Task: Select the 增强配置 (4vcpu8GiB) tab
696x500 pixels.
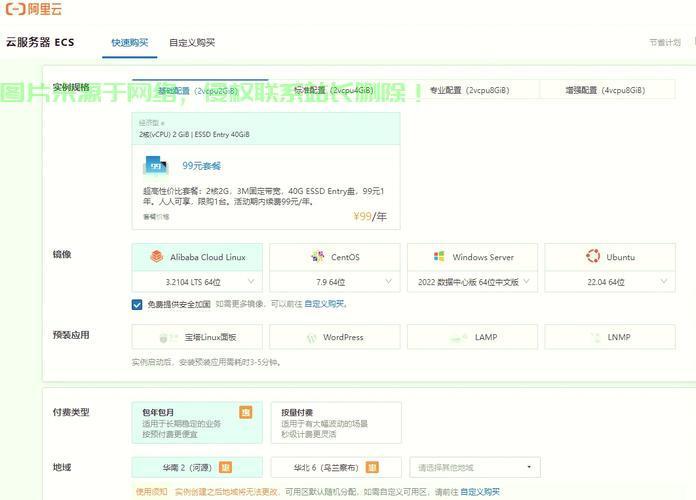Action: pyautogui.click(x=605, y=90)
